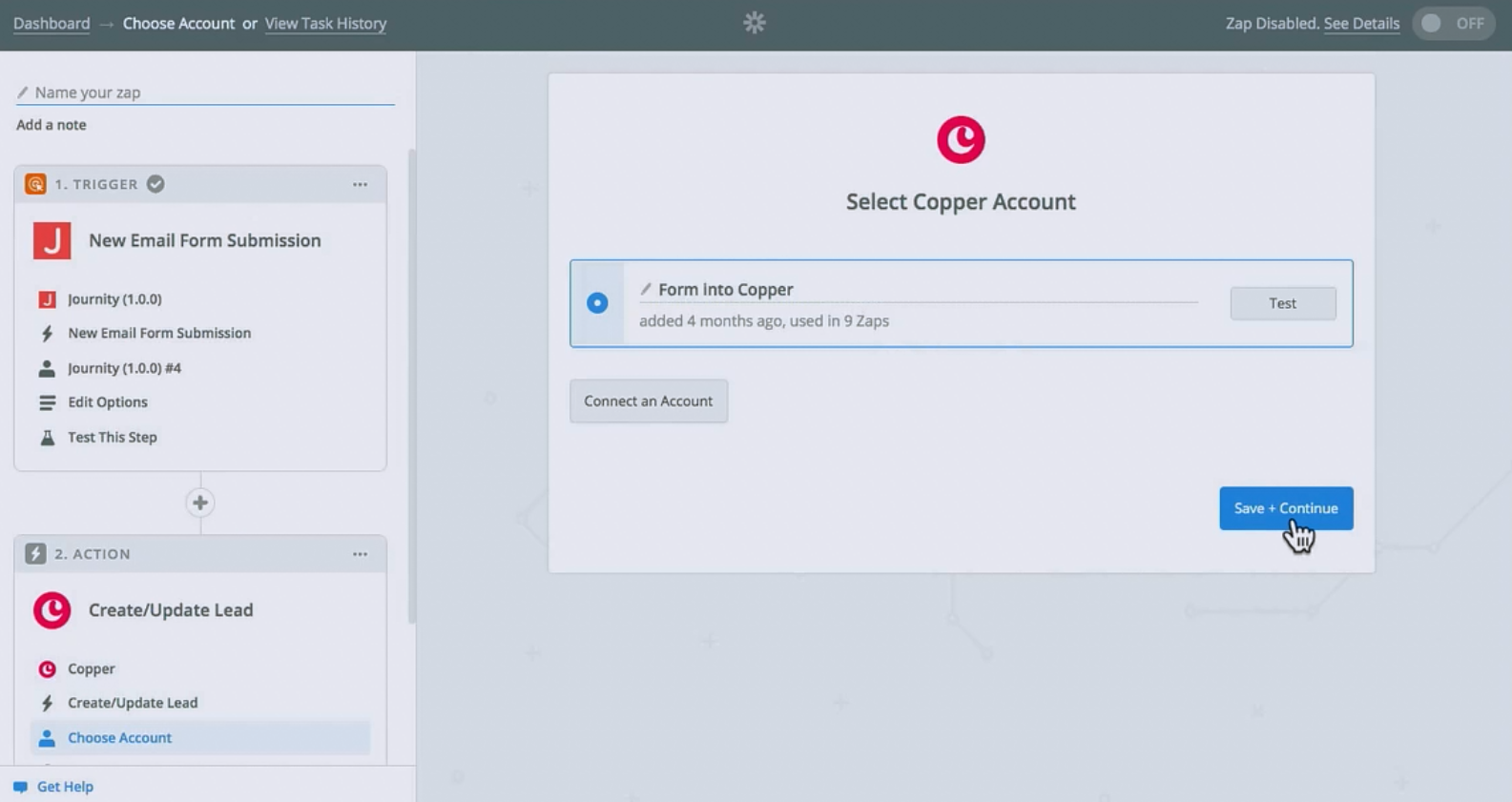The width and height of the screenshot is (1512, 802).
Task: Open Create/Update Lead action substep
Action: pos(133,703)
